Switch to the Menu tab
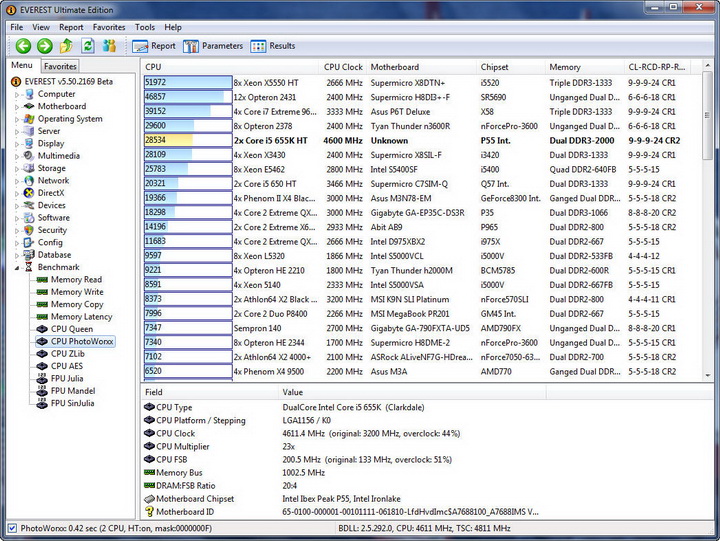Screen dimensions: 720x541 [22, 65]
